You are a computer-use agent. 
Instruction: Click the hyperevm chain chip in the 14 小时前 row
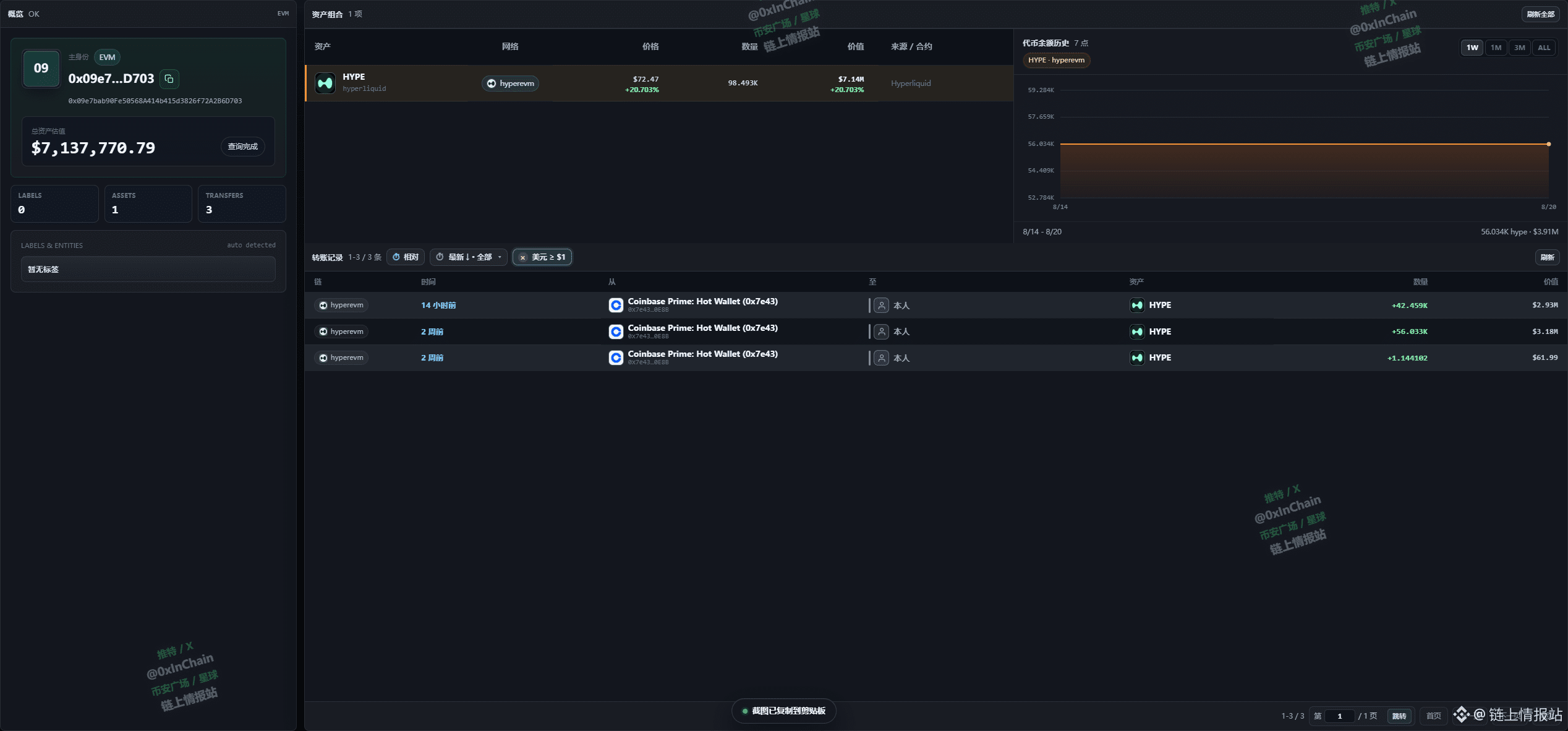(x=341, y=305)
